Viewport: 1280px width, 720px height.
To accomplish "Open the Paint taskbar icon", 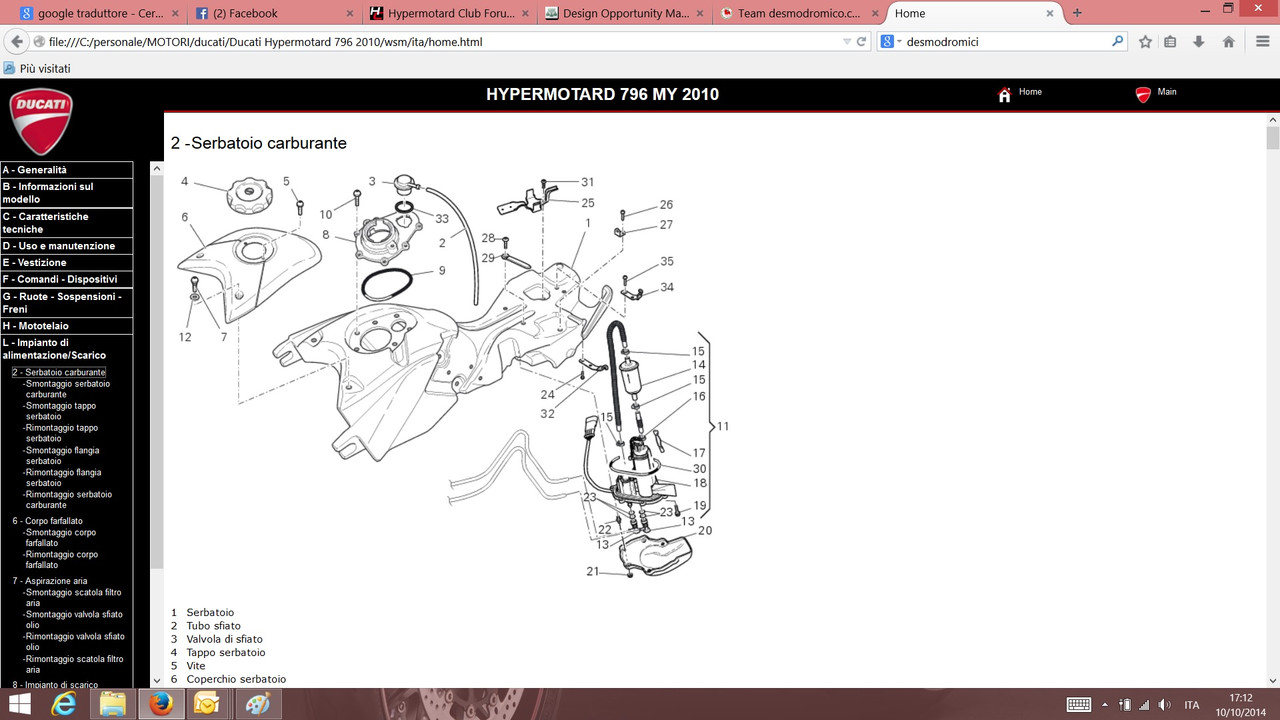I will point(257,705).
